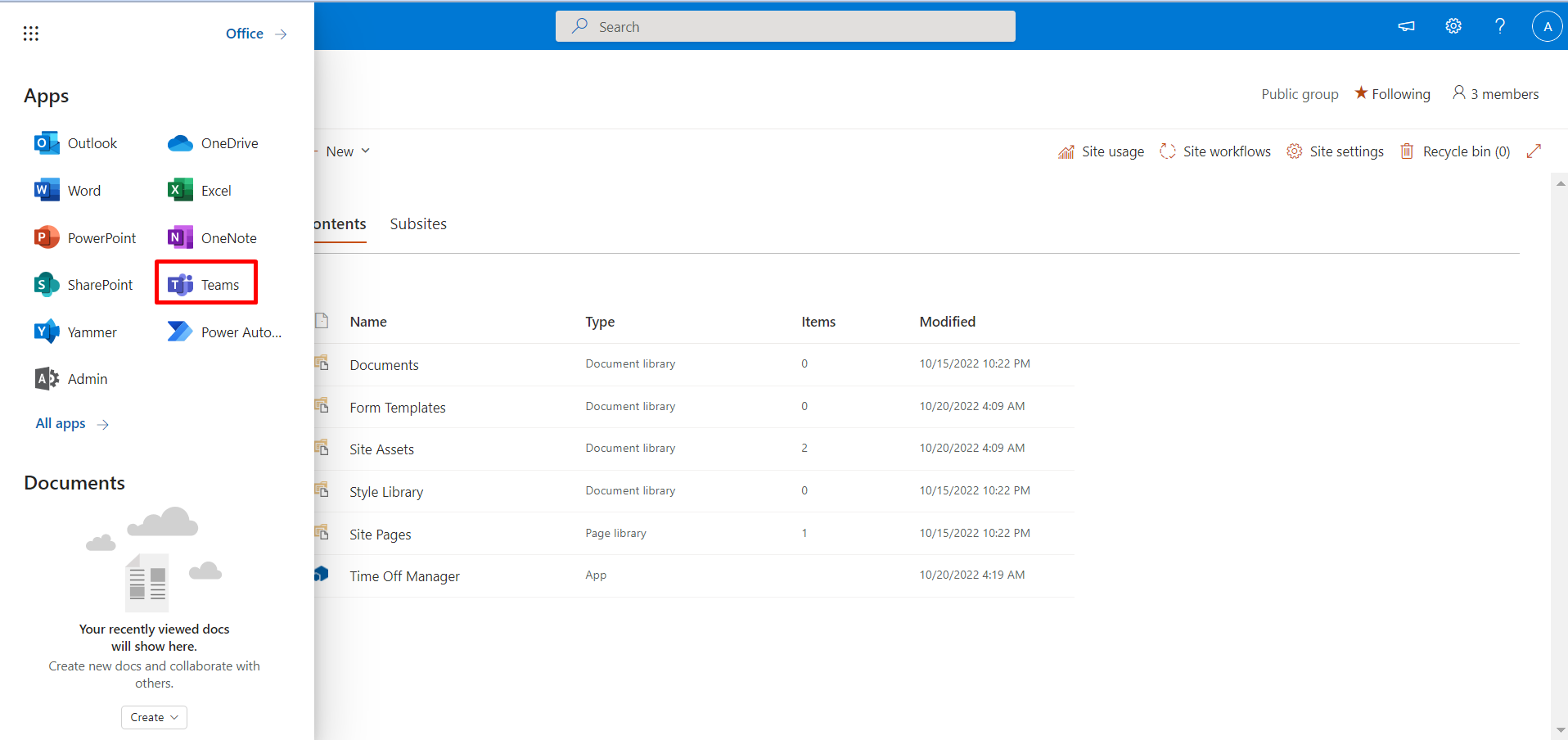
Task: Open the 3 members list
Action: pyautogui.click(x=1495, y=93)
